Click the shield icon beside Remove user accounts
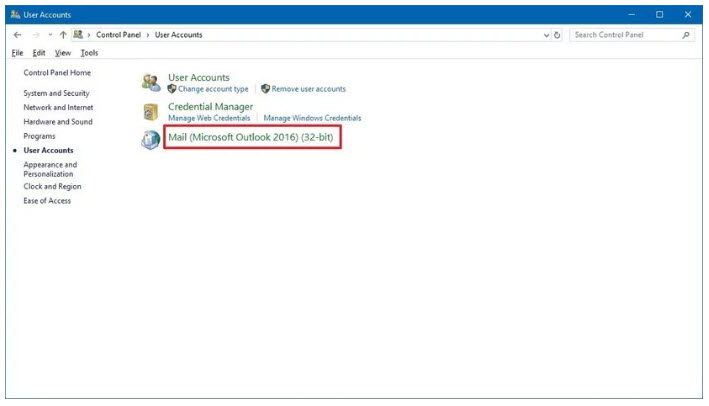709x406 pixels. 265,89
